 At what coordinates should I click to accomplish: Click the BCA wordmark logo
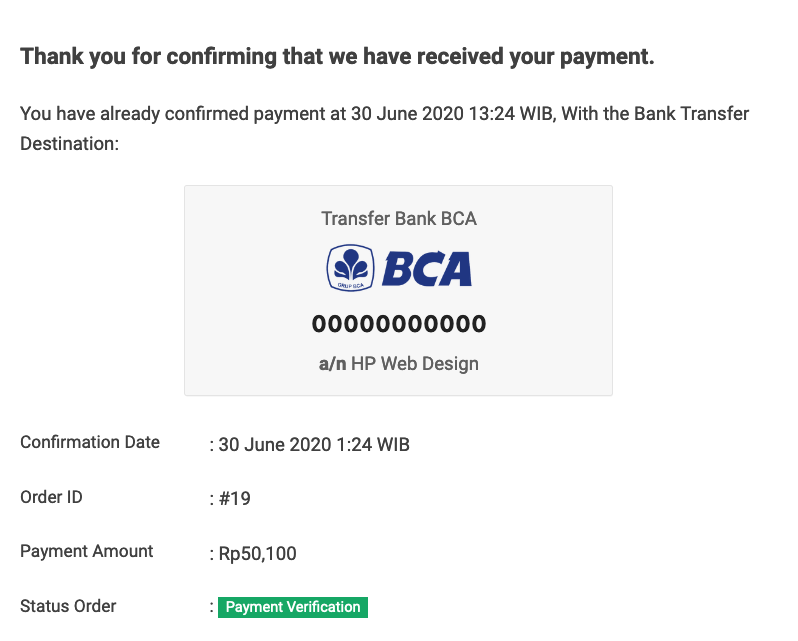[427, 269]
